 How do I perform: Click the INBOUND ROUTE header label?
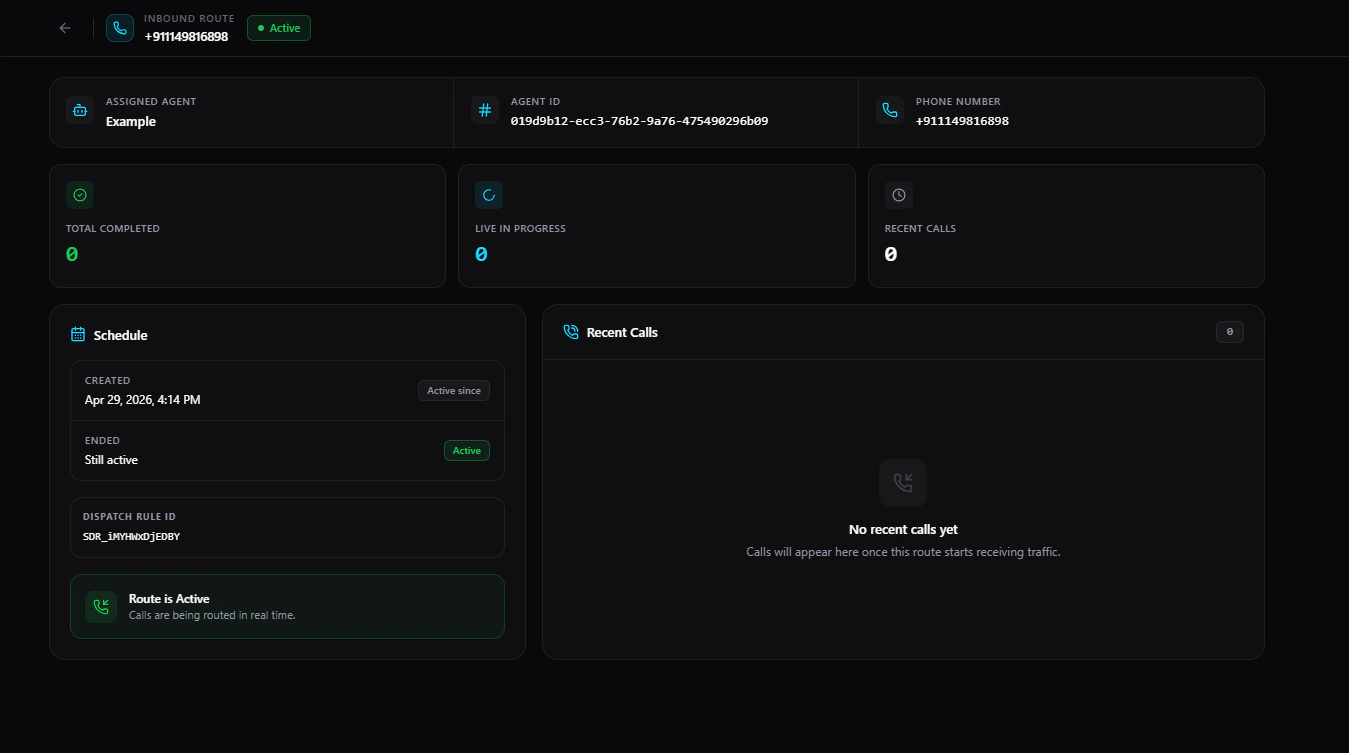tap(189, 19)
